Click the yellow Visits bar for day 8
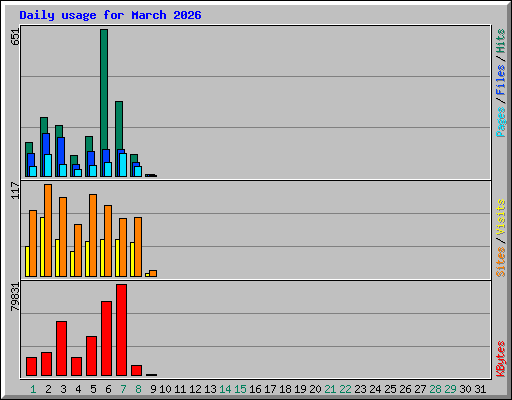Viewport: 512px width, 400px height. (132, 259)
